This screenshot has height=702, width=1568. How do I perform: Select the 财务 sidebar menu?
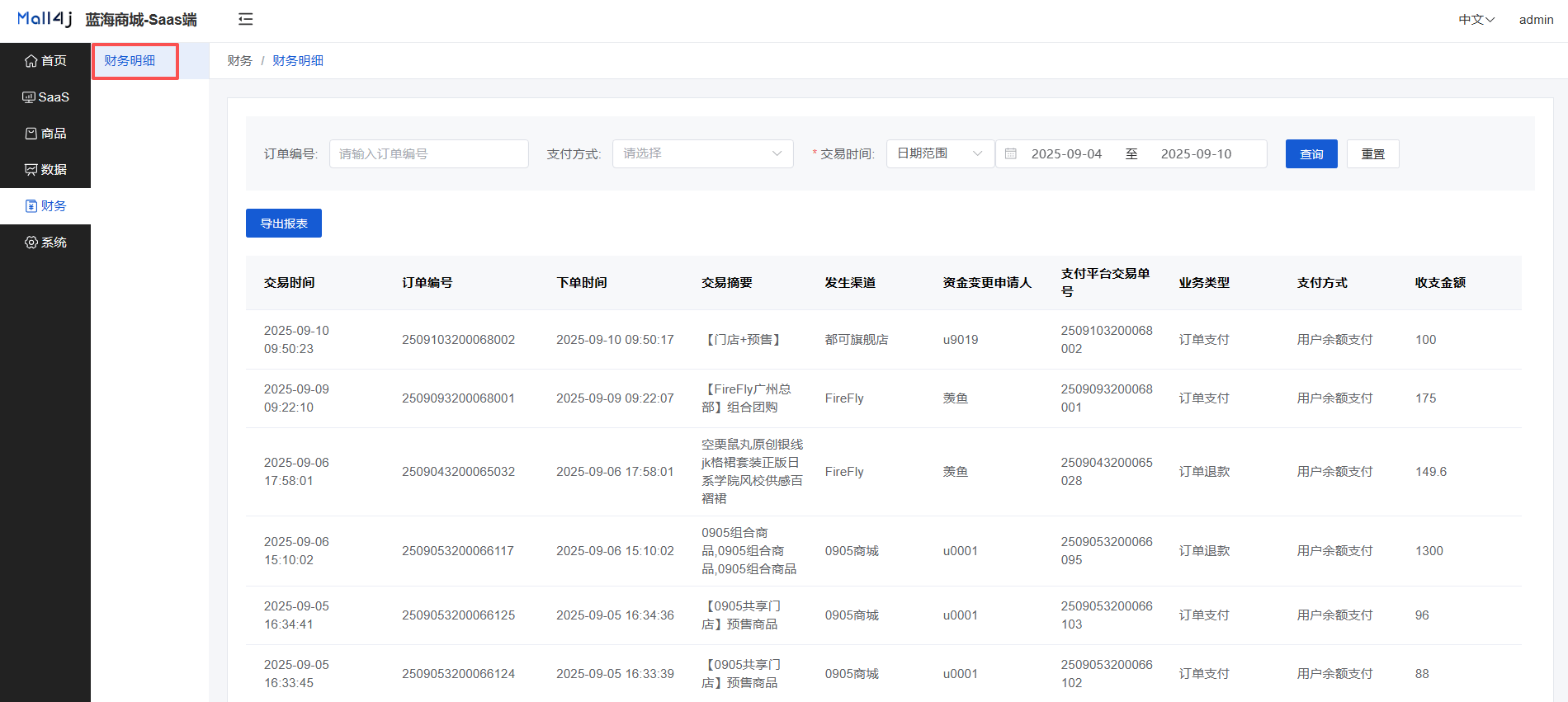(45, 206)
